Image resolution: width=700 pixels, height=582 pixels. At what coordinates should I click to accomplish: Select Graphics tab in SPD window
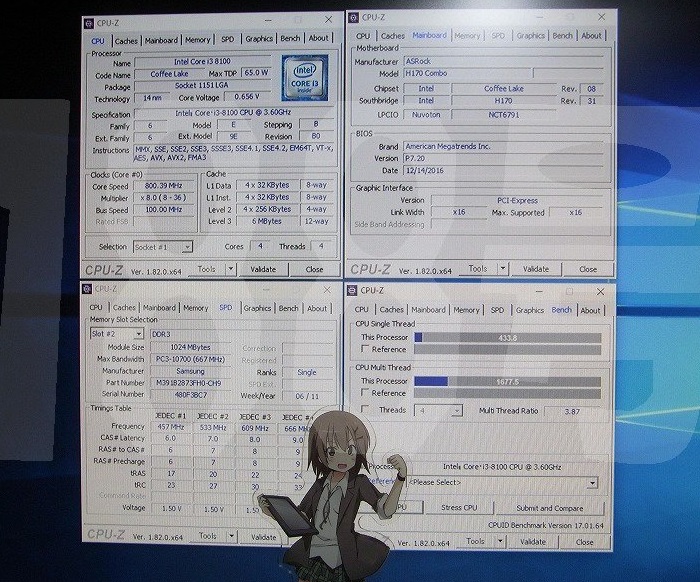coord(257,308)
